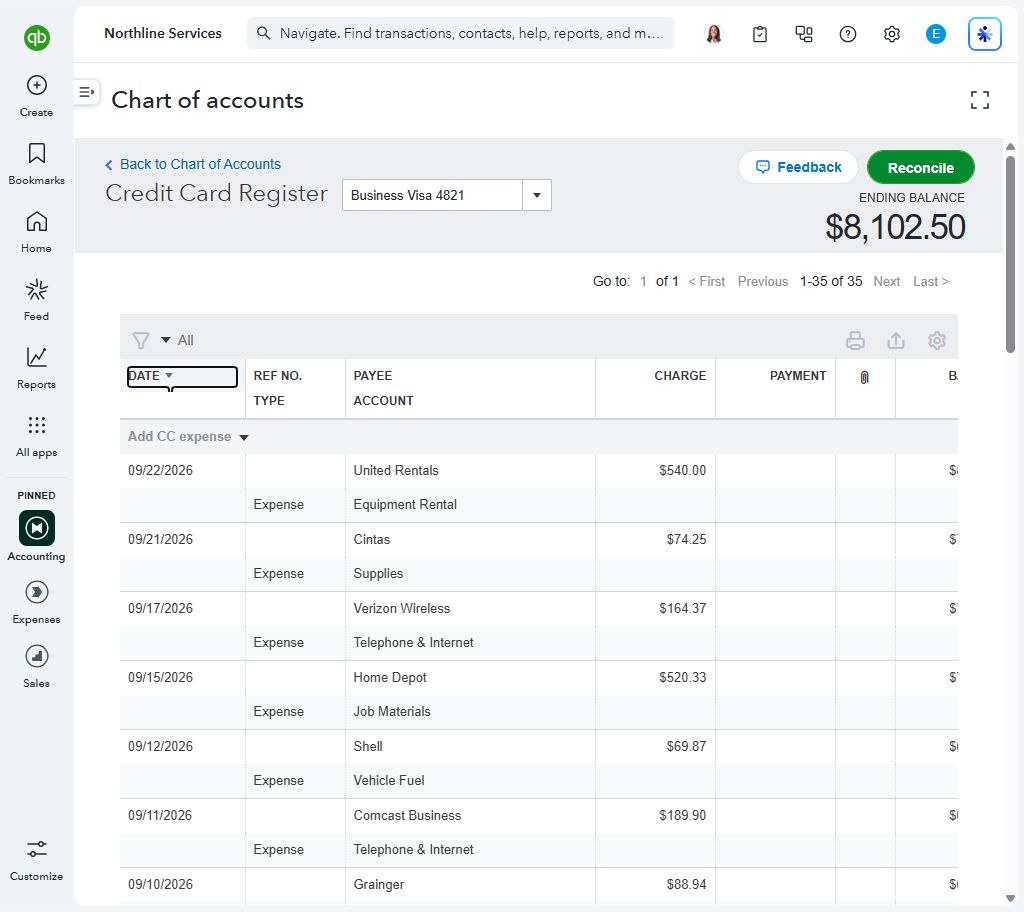Screen dimensions: 1024x912
Task: Click the attachment paperclip column header
Action: (865, 378)
